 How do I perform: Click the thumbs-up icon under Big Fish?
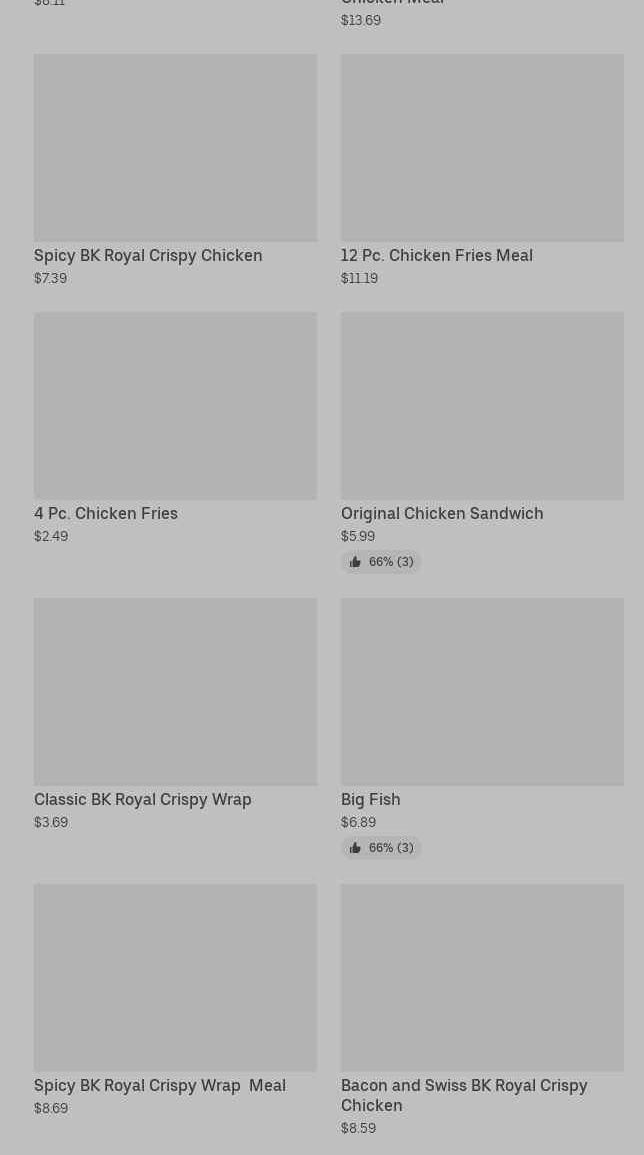click(355, 848)
